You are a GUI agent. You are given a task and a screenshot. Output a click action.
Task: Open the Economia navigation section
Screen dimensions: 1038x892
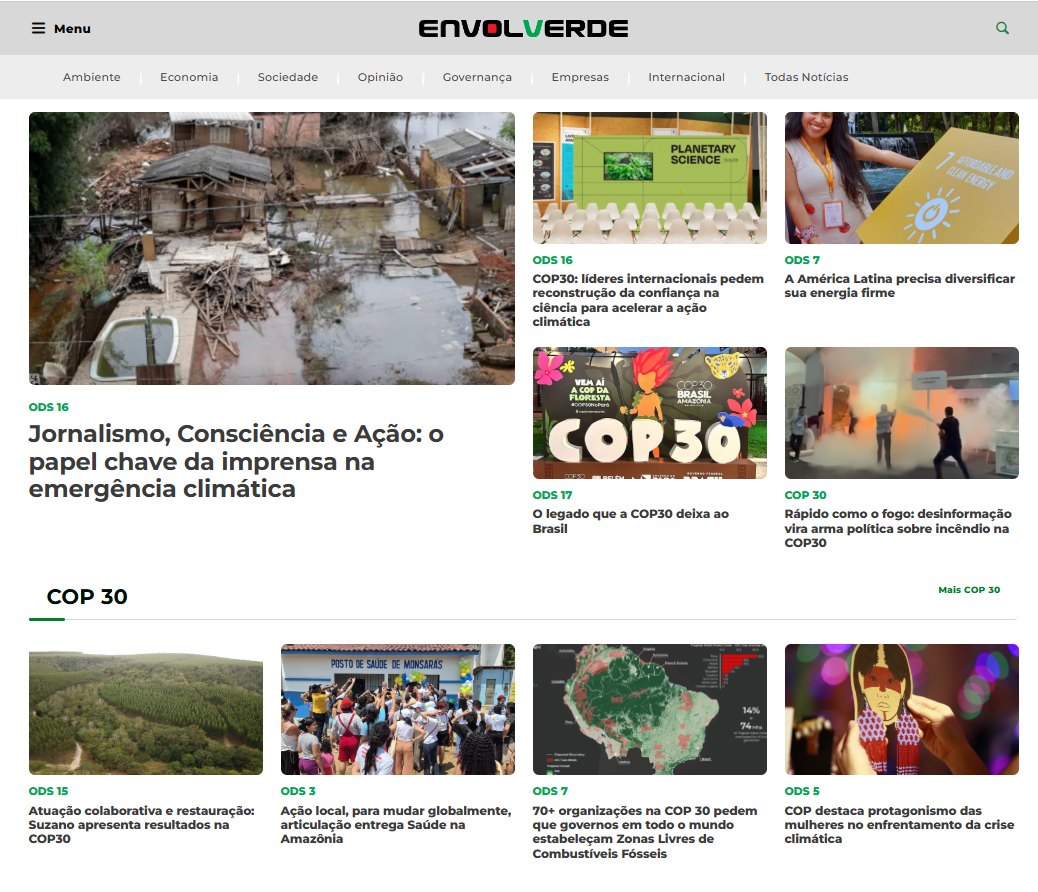(x=189, y=76)
